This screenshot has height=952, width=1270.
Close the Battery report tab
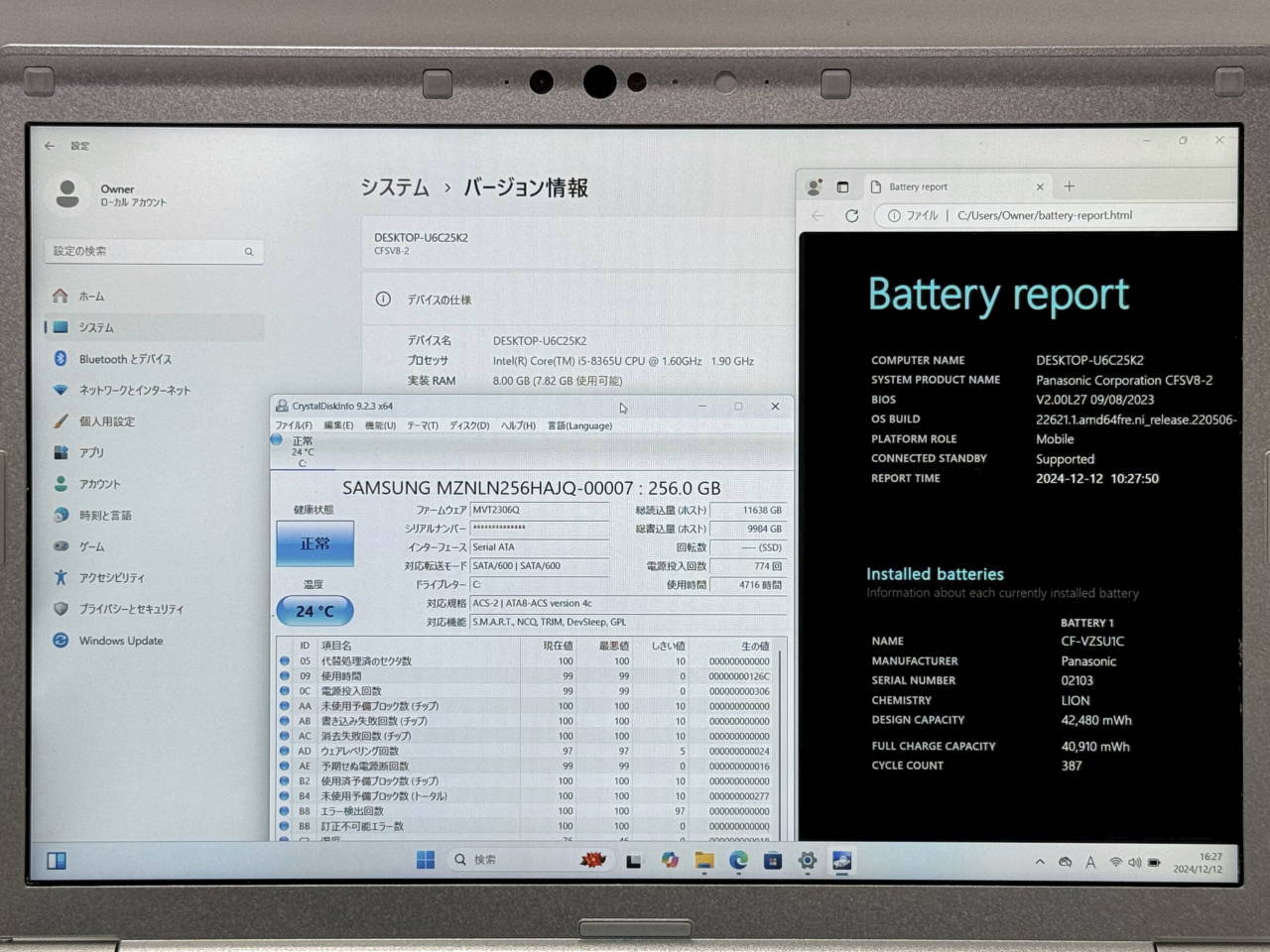point(1040,186)
